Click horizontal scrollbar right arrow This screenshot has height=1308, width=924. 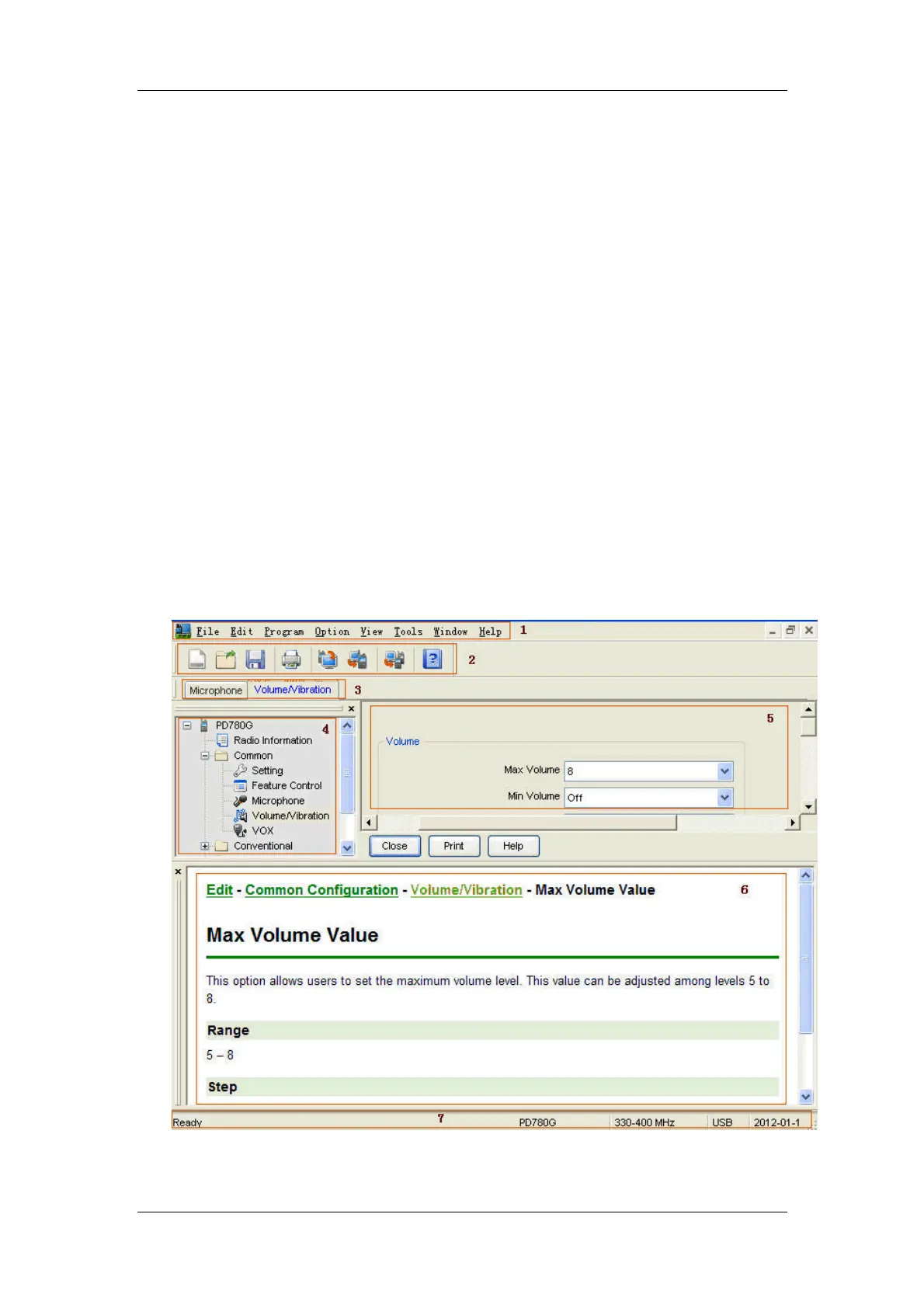(x=793, y=823)
